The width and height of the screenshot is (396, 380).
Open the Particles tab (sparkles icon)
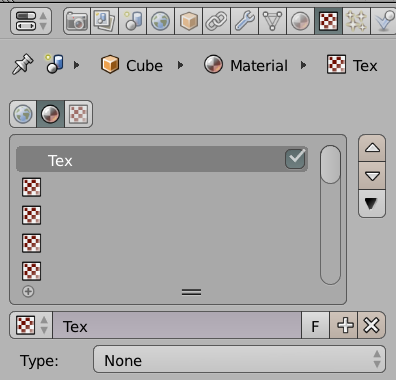356,21
